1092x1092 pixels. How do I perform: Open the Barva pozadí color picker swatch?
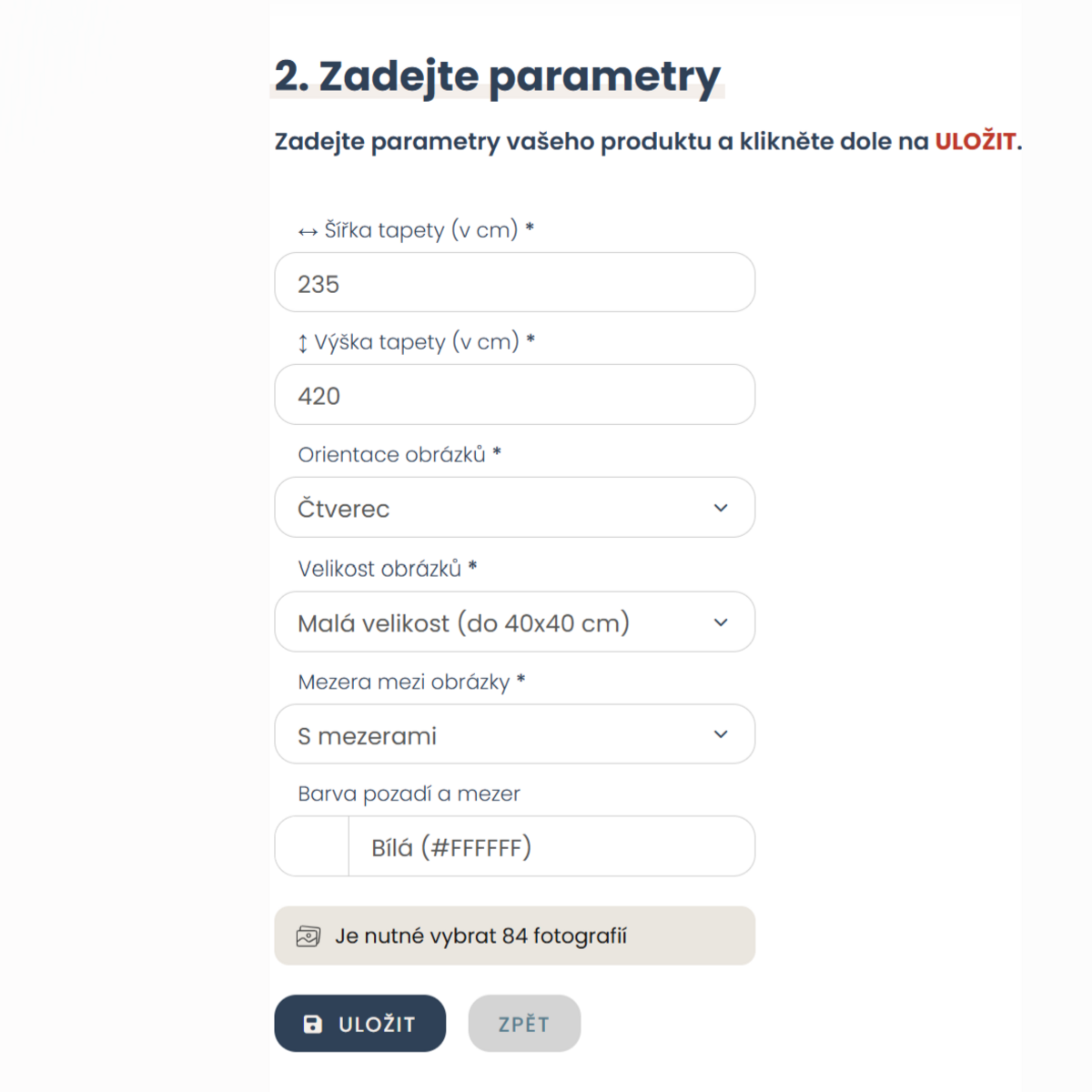[310, 846]
